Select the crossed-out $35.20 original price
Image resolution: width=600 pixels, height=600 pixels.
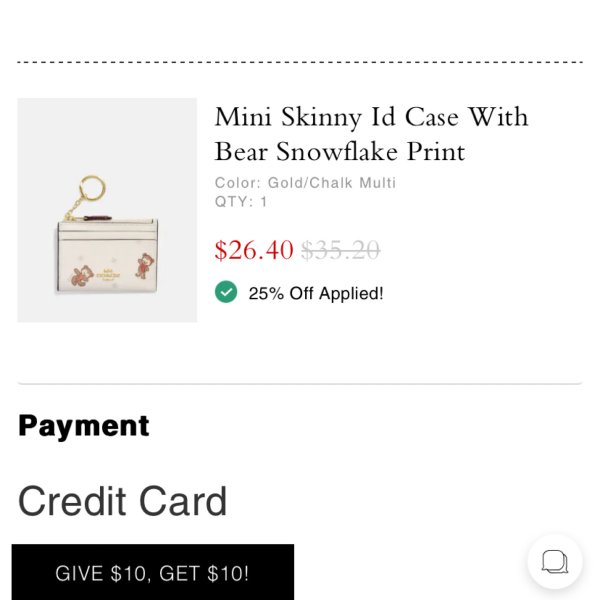pos(341,250)
